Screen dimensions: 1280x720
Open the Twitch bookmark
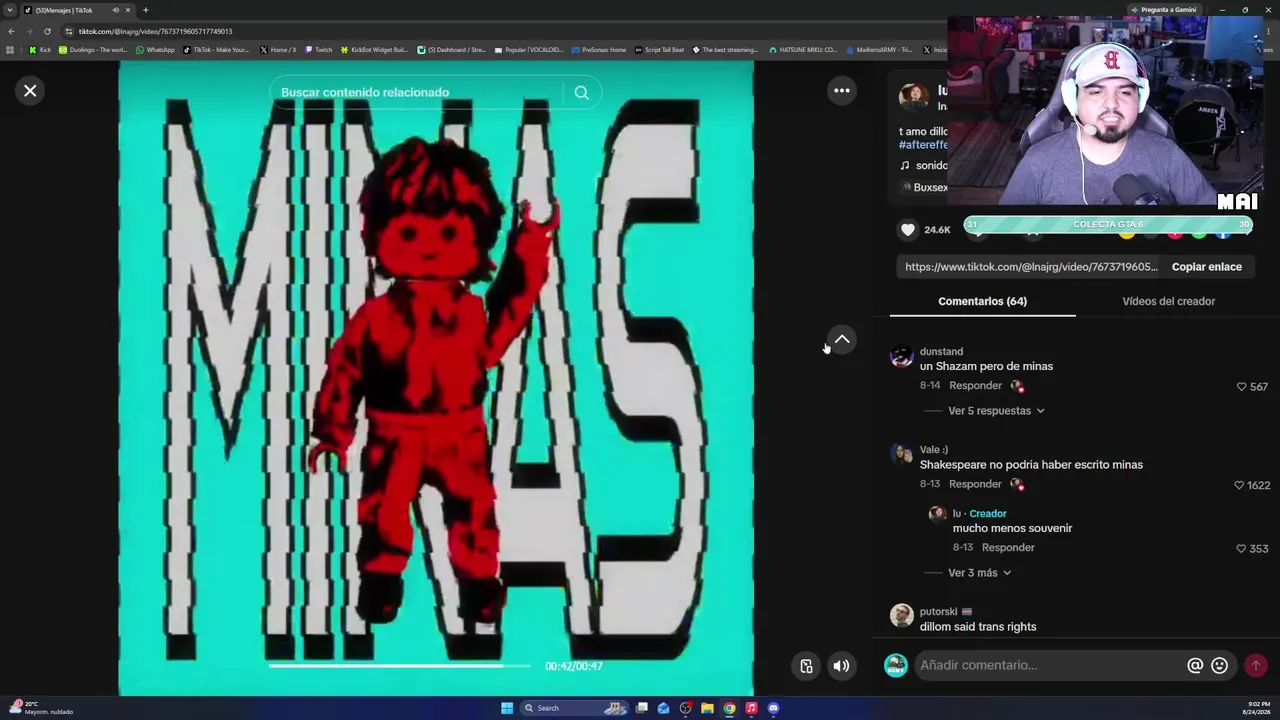tap(319, 49)
